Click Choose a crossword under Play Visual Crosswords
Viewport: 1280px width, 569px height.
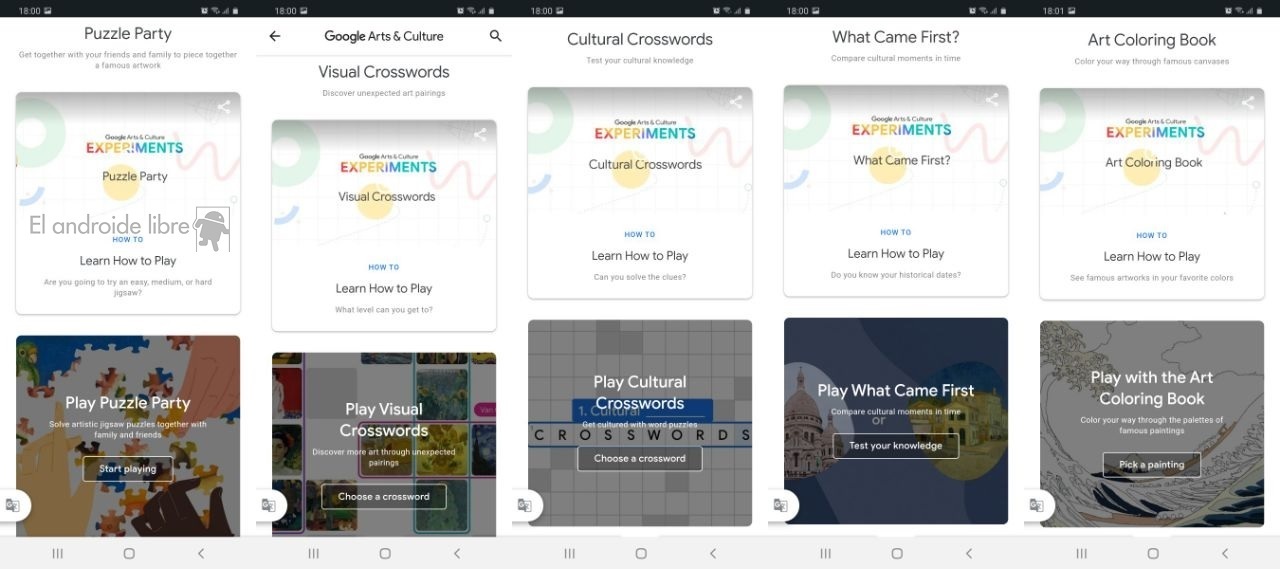(384, 496)
